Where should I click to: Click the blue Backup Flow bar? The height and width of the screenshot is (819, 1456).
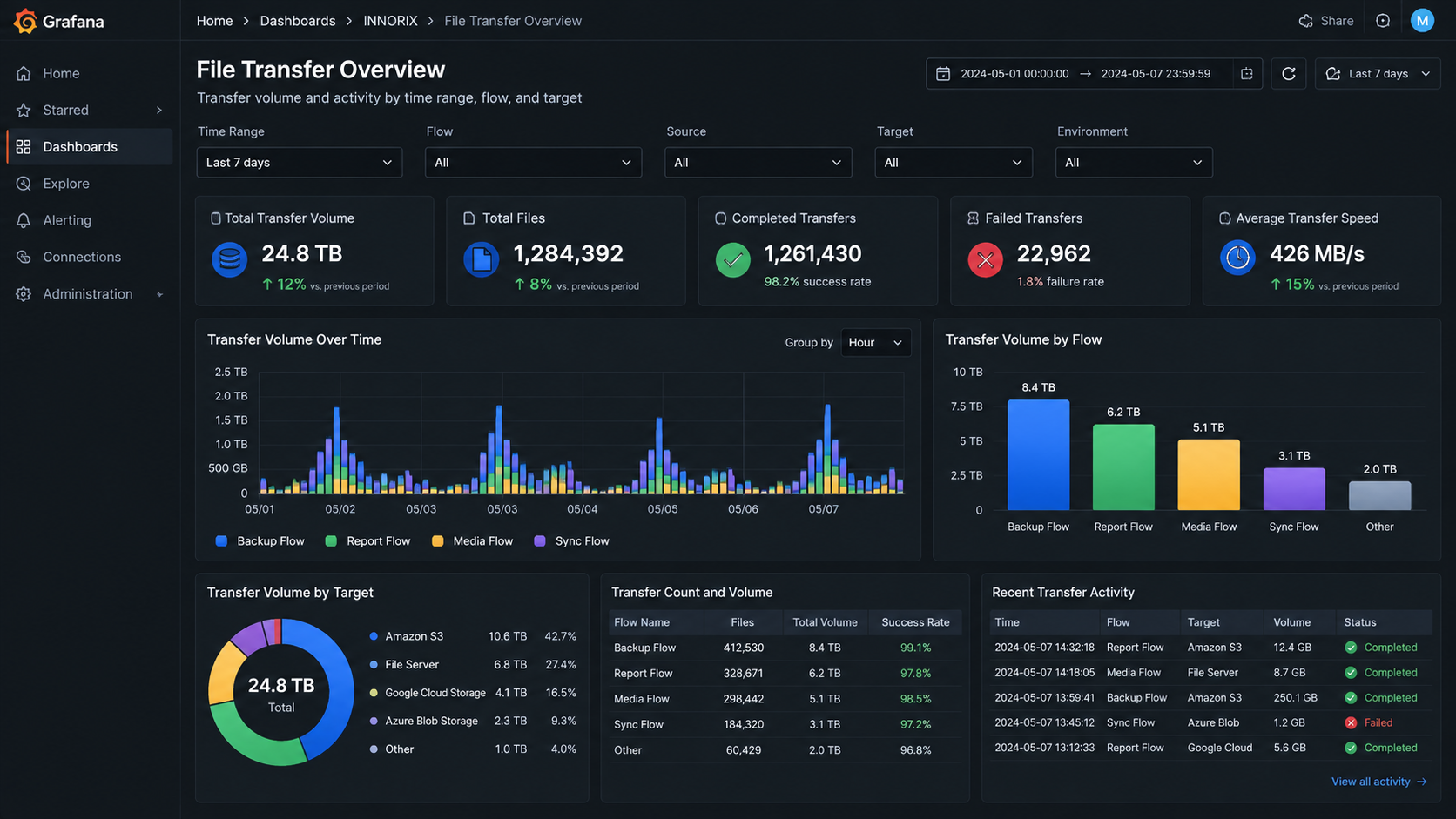point(1038,454)
